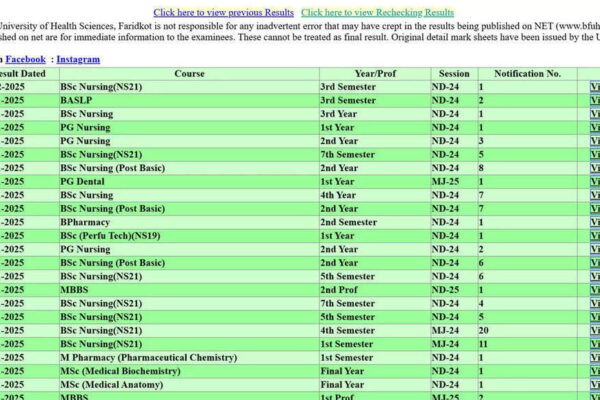The height and width of the screenshot is (400, 600).
Task: Select 'BSc Nursing(NS21)' in the 1st Semester row
Action: tap(189, 344)
